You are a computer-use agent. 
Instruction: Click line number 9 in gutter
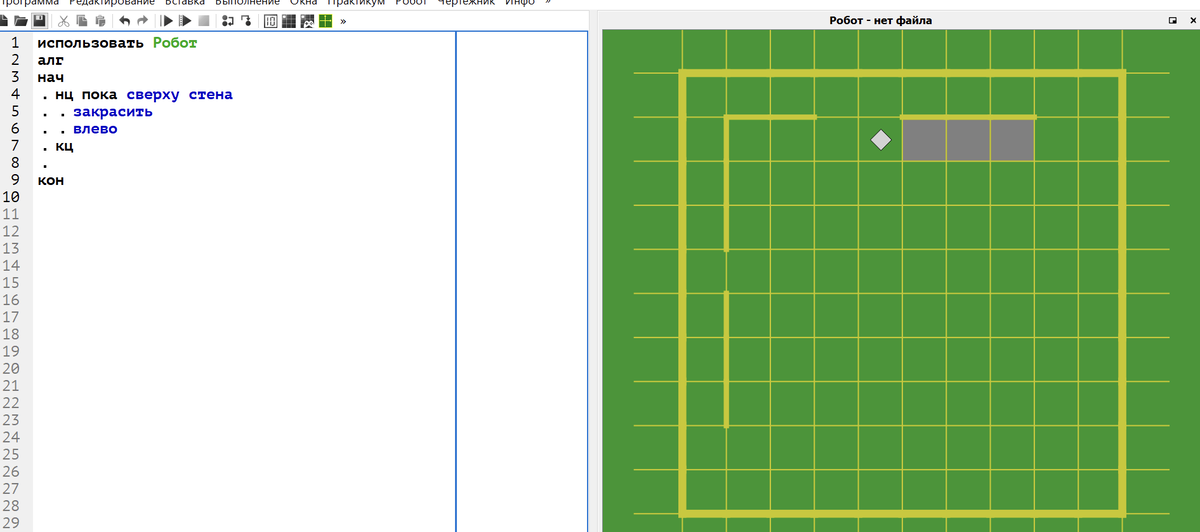(15, 181)
